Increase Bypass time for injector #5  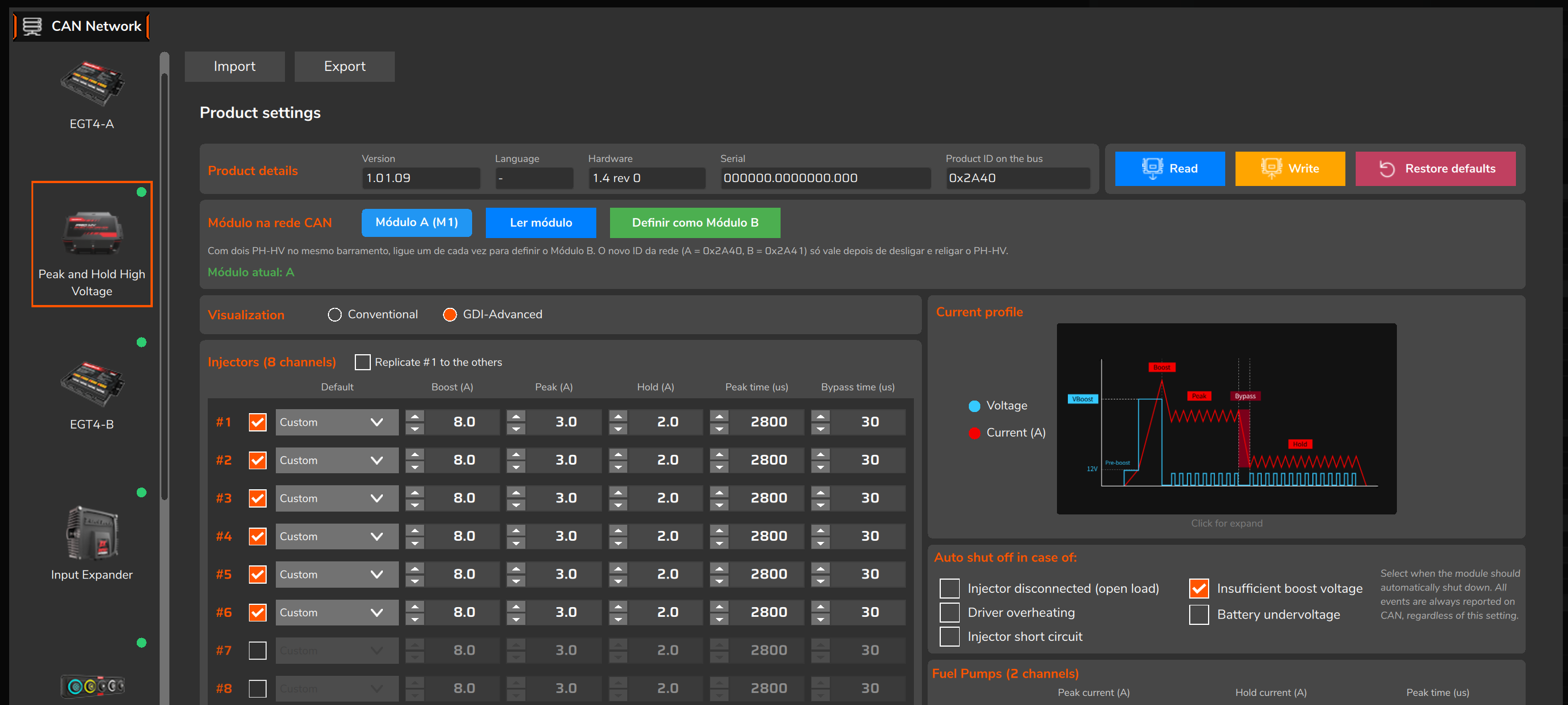point(820,568)
